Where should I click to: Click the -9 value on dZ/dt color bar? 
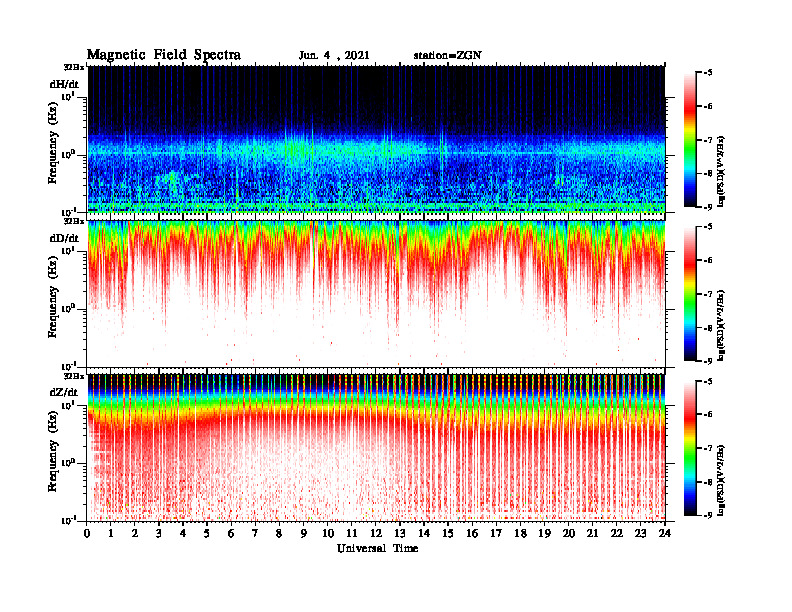[x=708, y=515]
